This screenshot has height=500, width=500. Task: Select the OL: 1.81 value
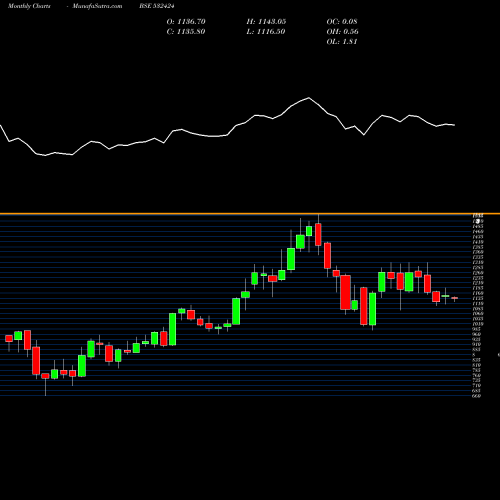(x=342, y=42)
